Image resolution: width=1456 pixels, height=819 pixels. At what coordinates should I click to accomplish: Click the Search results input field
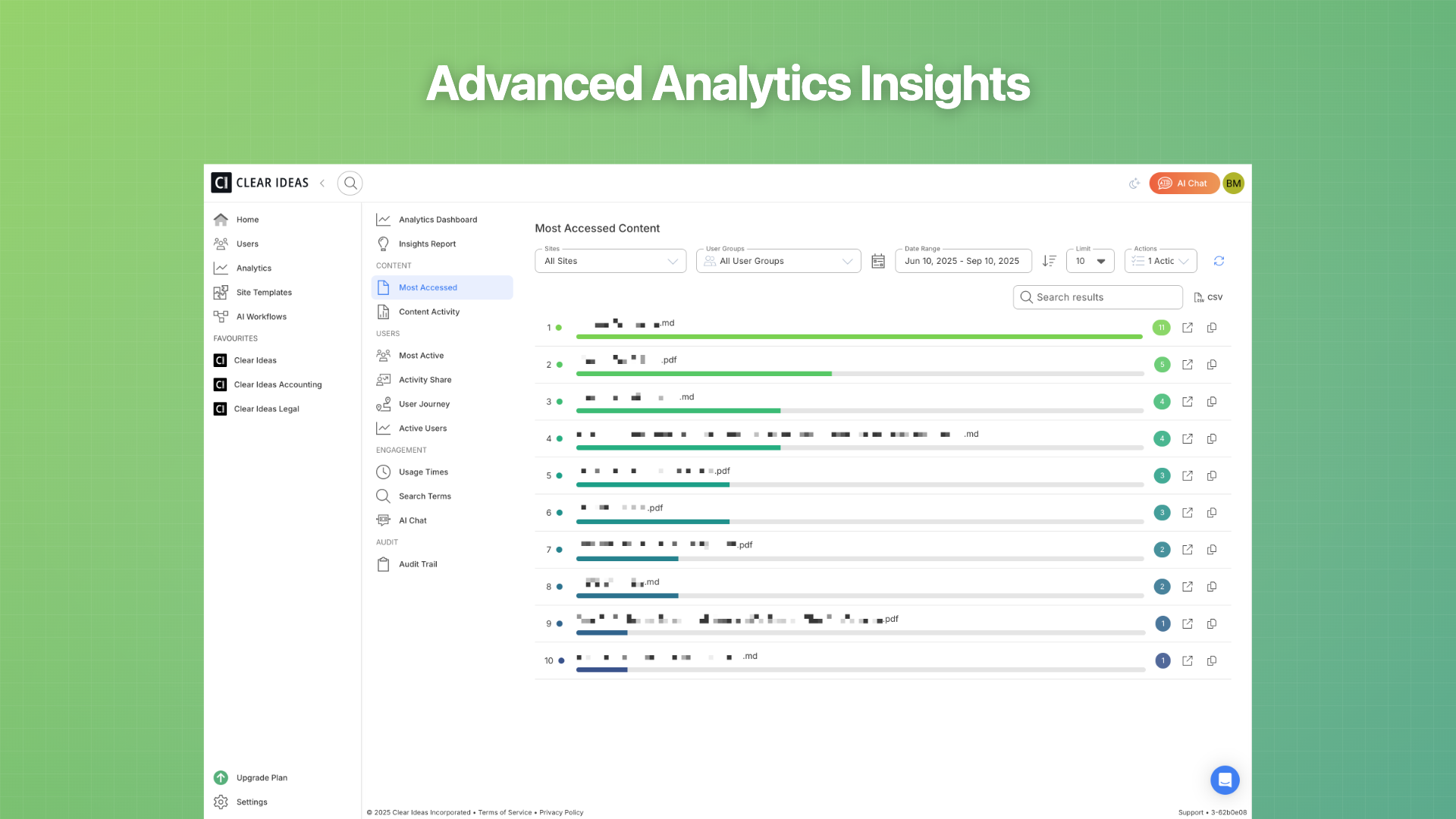(x=1098, y=297)
